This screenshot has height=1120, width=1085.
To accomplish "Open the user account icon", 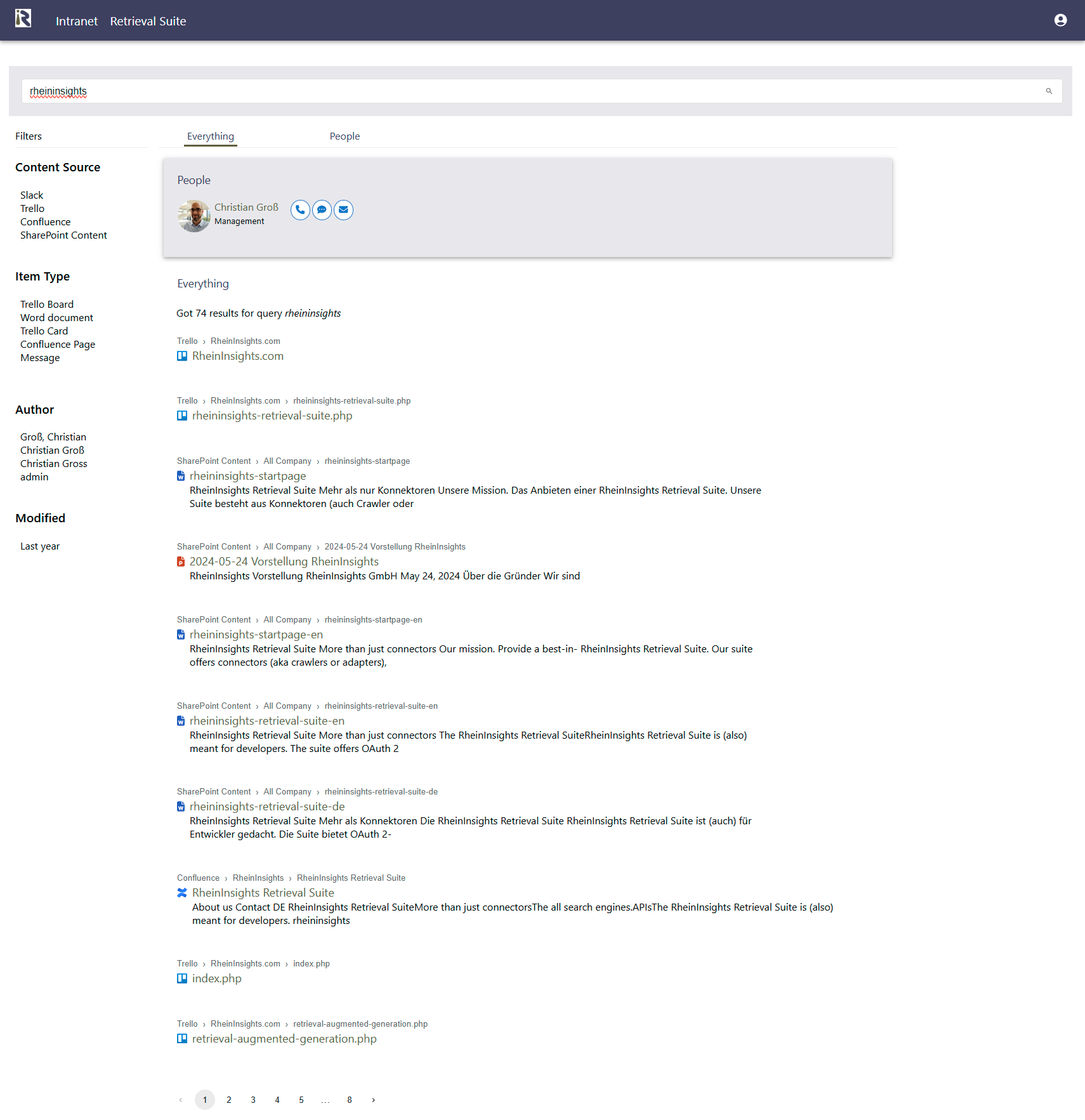I will [x=1060, y=20].
